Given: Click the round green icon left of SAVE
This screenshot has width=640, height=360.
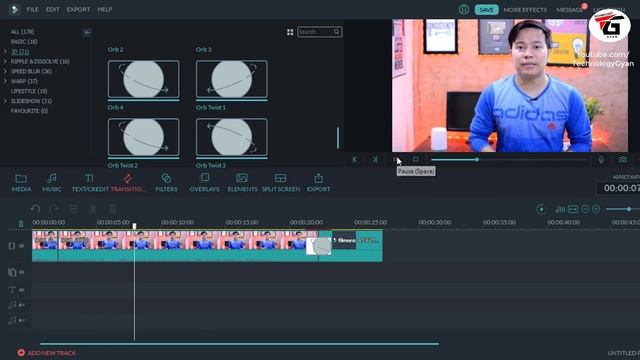Looking at the screenshot, I should 464,9.
